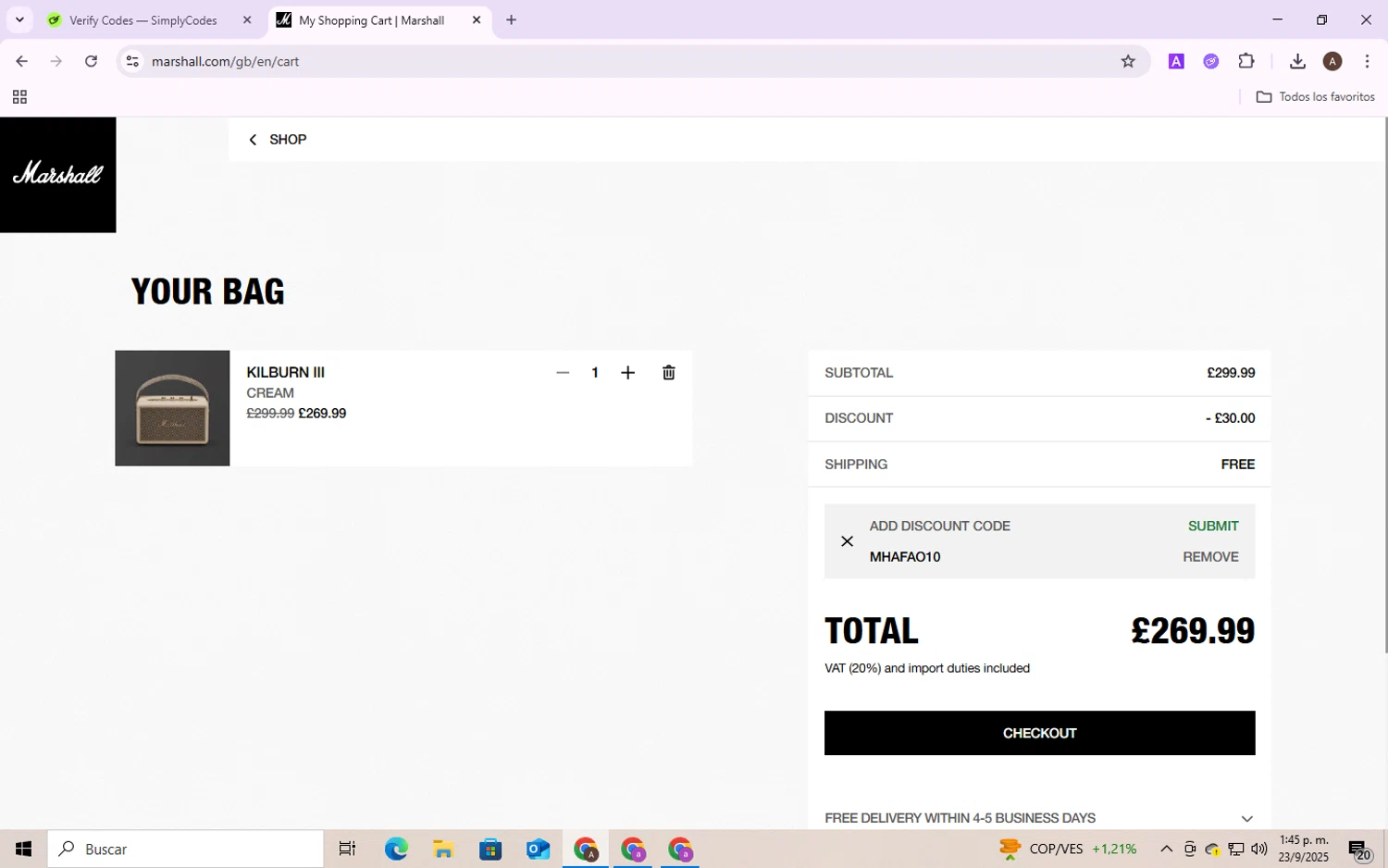This screenshot has height=868, width=1388.
Task: Click the FREE shipping value
Action: [x=1237, y=465]
